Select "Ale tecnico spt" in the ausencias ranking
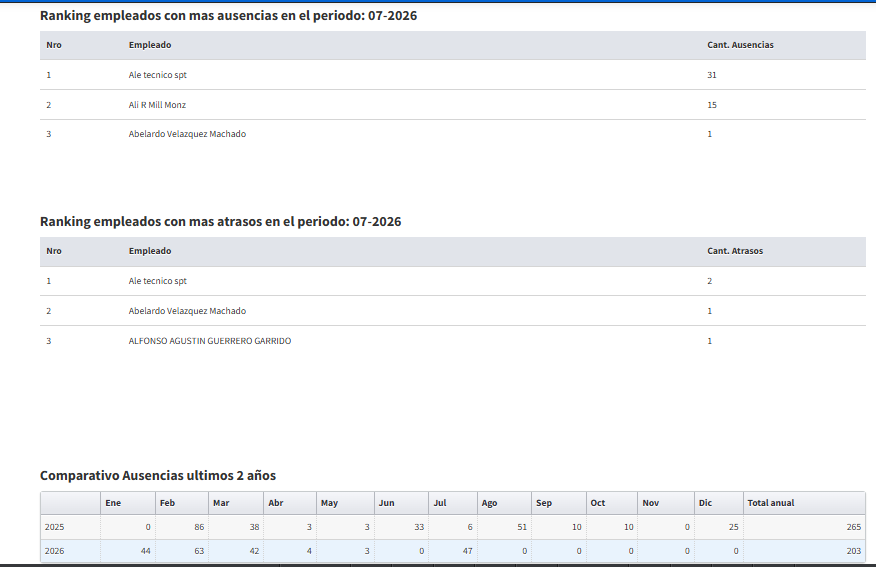 [x=158, y=75]
